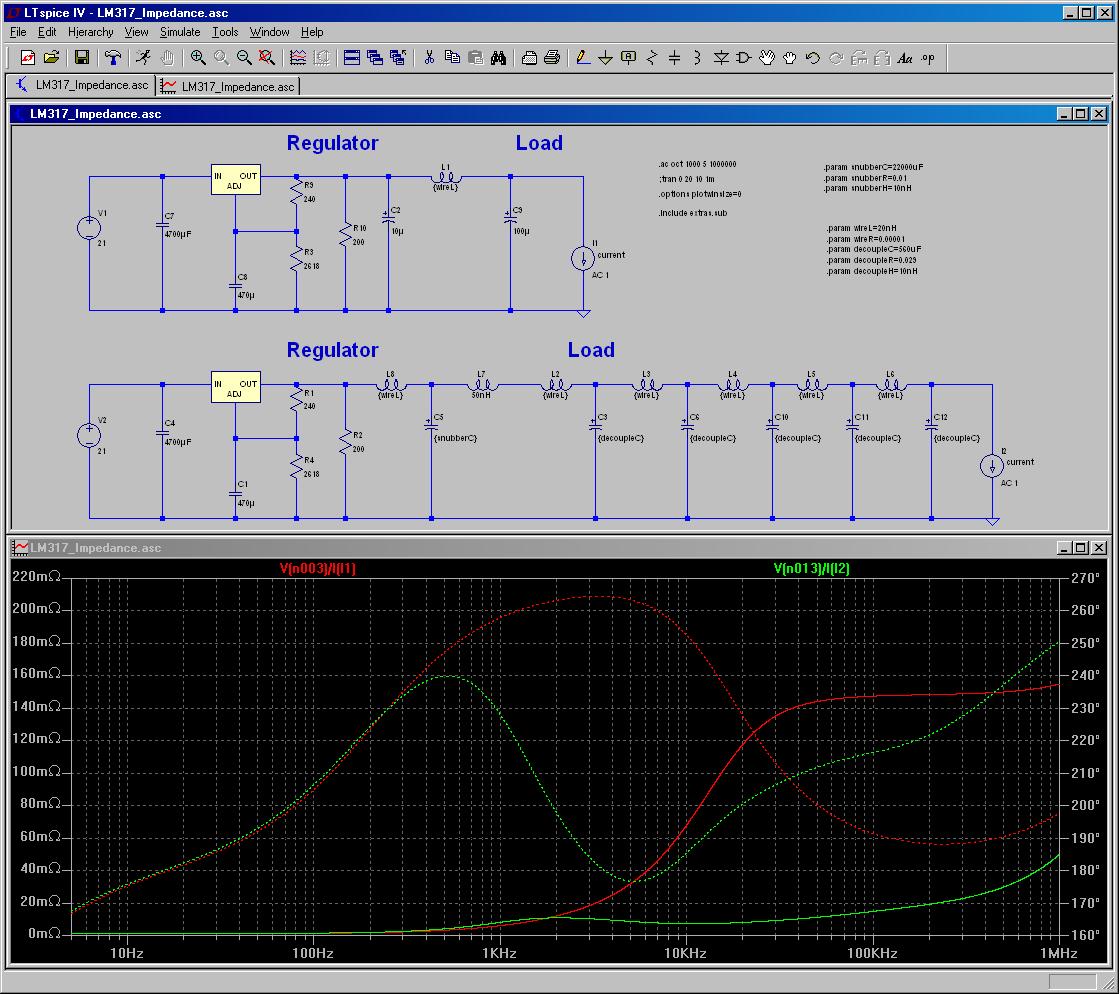This screenshot has width=1120, height=994.
Task: Click the Halt simulation hand icon
Action: [x=167, y=58]
